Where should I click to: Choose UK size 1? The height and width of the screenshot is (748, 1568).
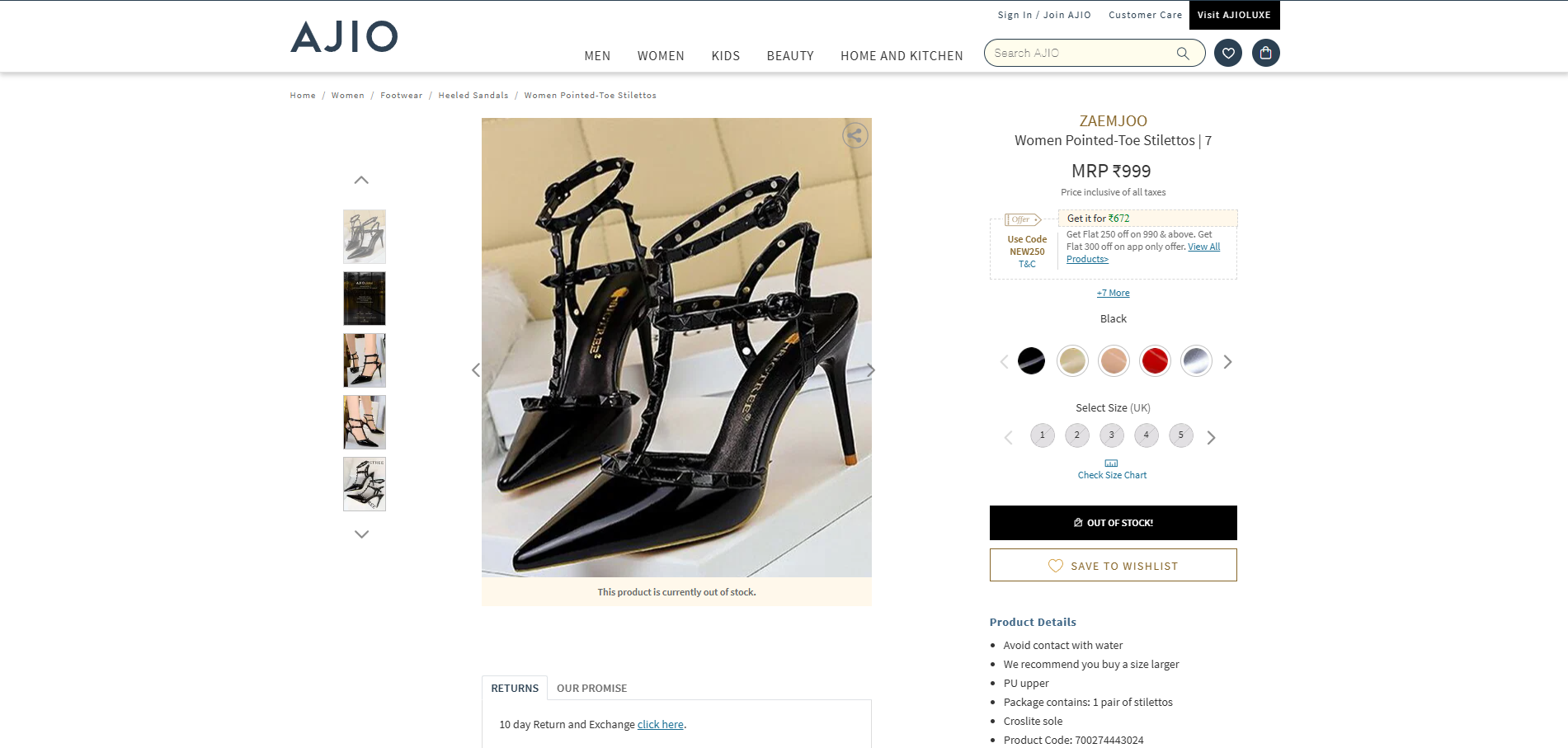1042,435
